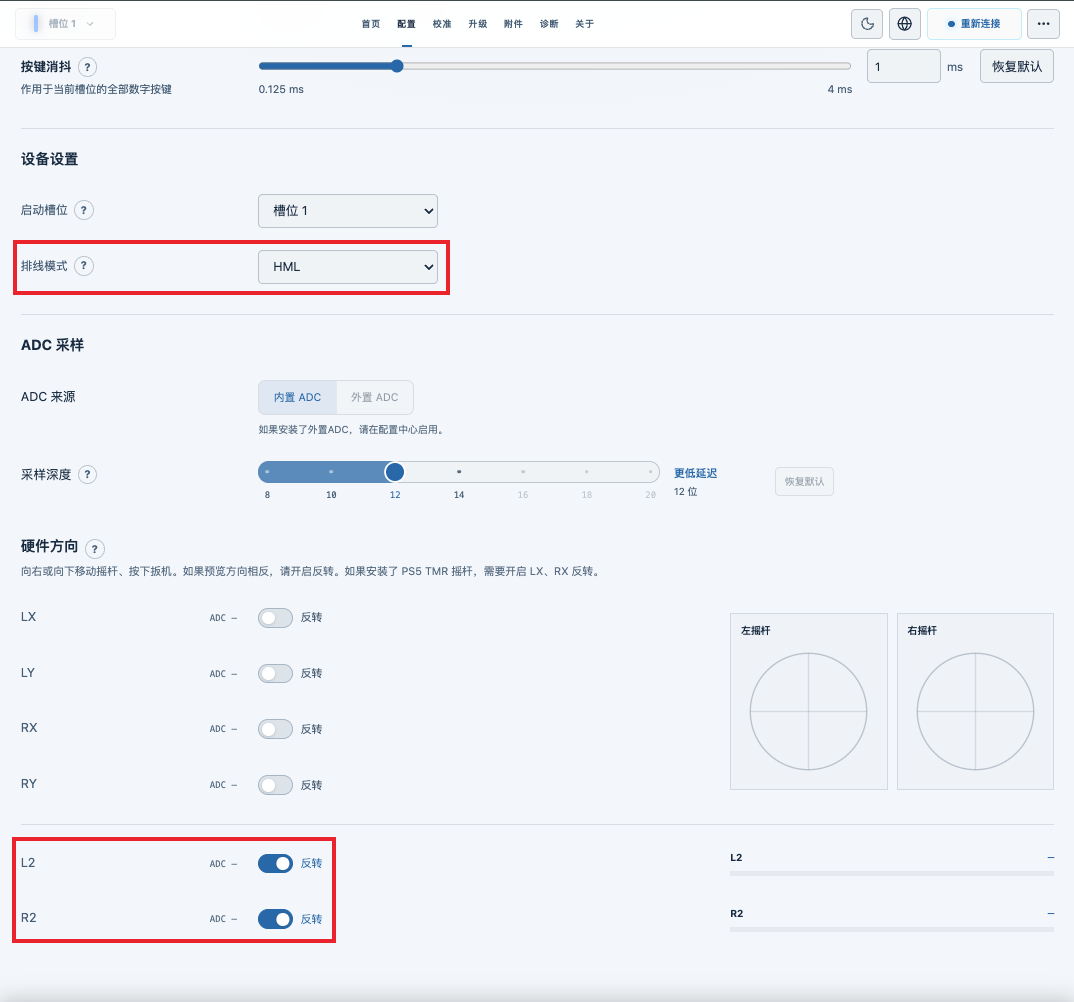Open the 升级 tab
Image resolution: width=1074 pixels, height=1002 pixels.
pyautogui.click(x=477, y=24)
